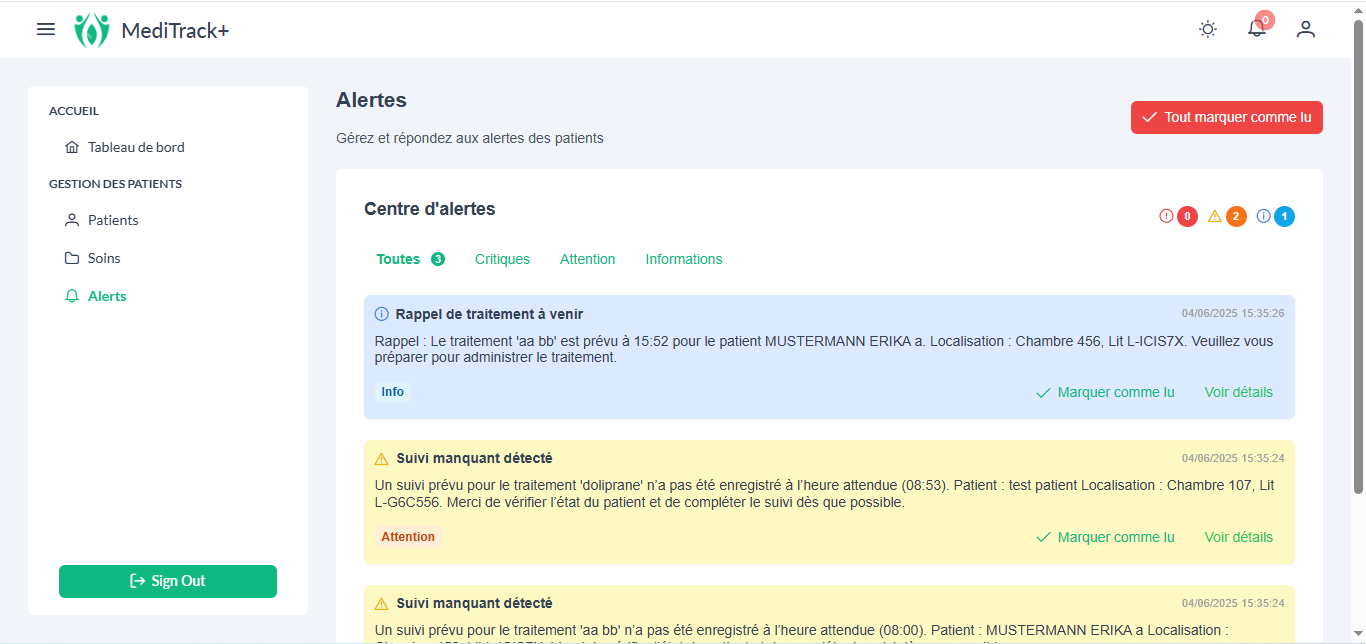Viewport: 1366px width, 644px height.
Task: Open the user profile icon
Action: click(x=1305, y=30)
